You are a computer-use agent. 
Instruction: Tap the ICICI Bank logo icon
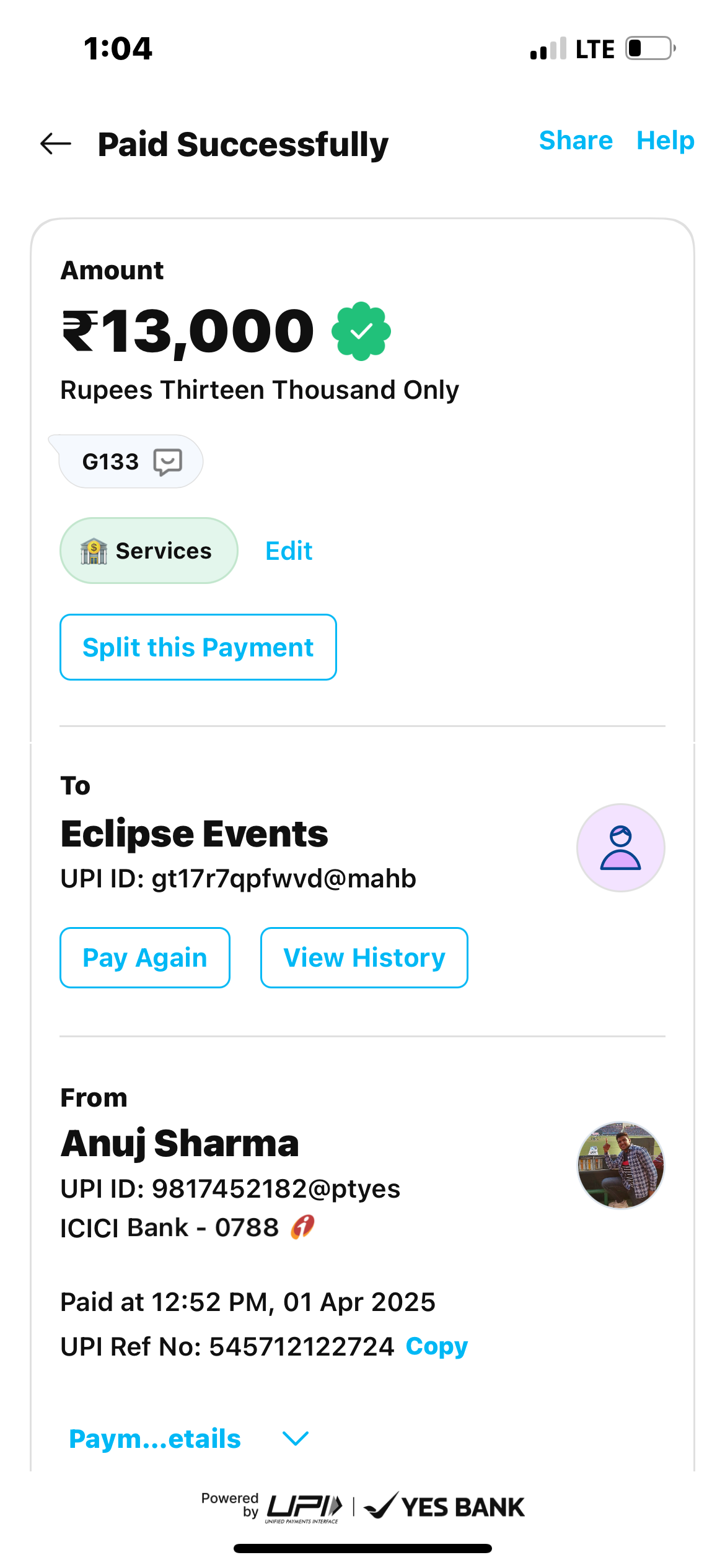click(303, 1227)
